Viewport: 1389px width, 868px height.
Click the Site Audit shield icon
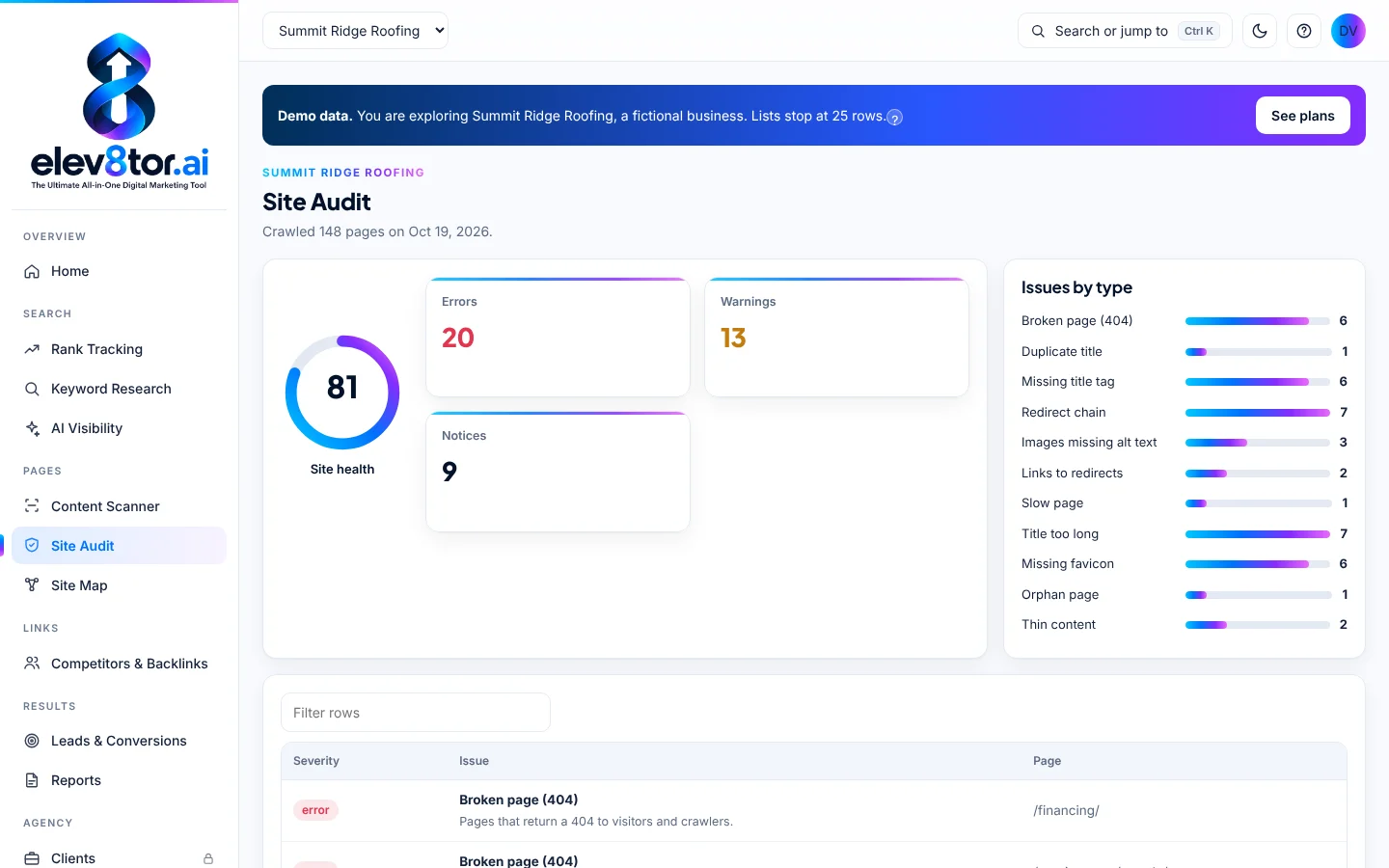tap(32, 546)
